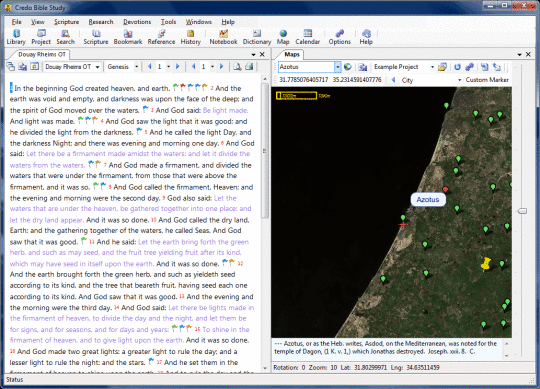Open the Tools menu
Image resolution: width=540 pixels, height=389 pixels.
click(168, 22)
